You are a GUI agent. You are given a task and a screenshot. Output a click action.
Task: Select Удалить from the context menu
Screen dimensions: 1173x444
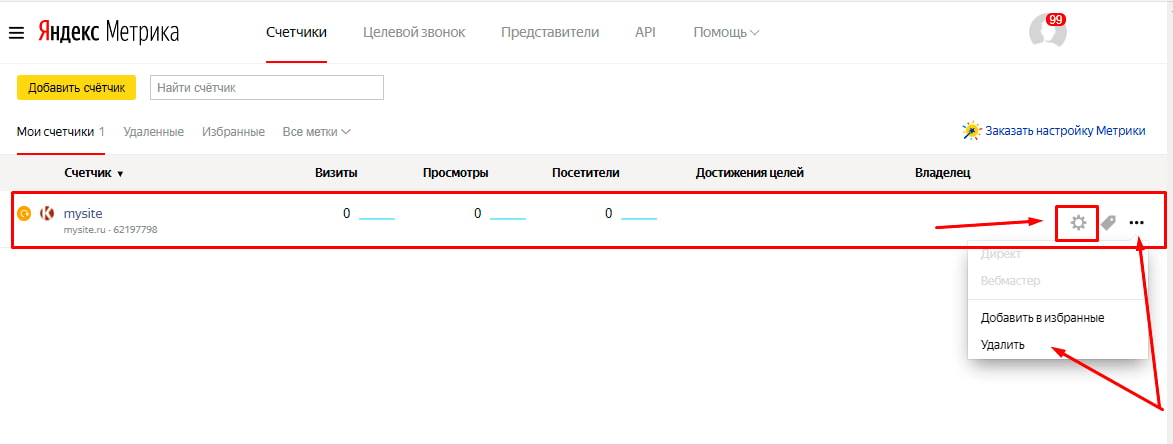(1002, 344)
